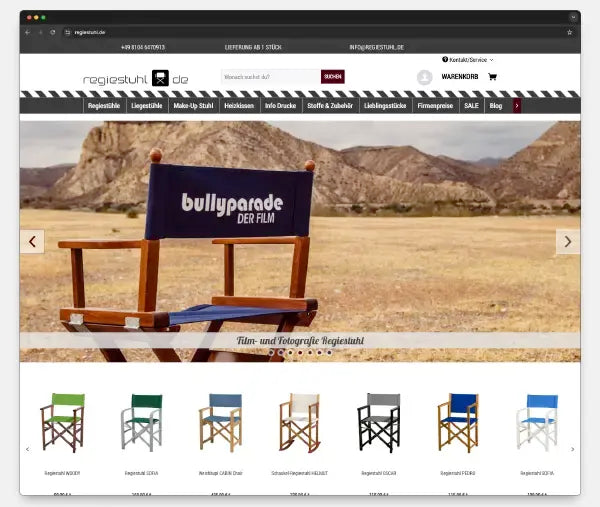Select the seventh slider pagination dot
Screen dimensions: 600x507
click(329, 352)
